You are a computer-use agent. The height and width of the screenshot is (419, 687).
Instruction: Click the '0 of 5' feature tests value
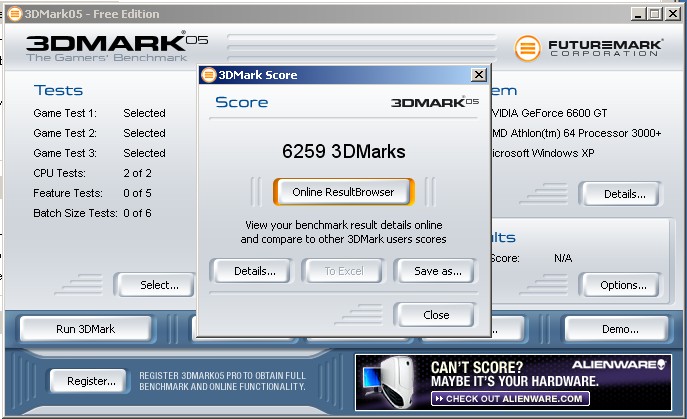(137, 193)
